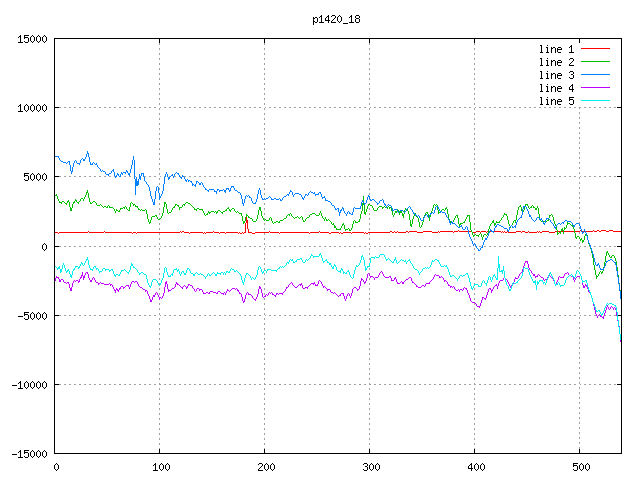Click the red line 1 legend sample
This screenshot has height=480, width=640.
pyautogui.click(x=595, y=49)
